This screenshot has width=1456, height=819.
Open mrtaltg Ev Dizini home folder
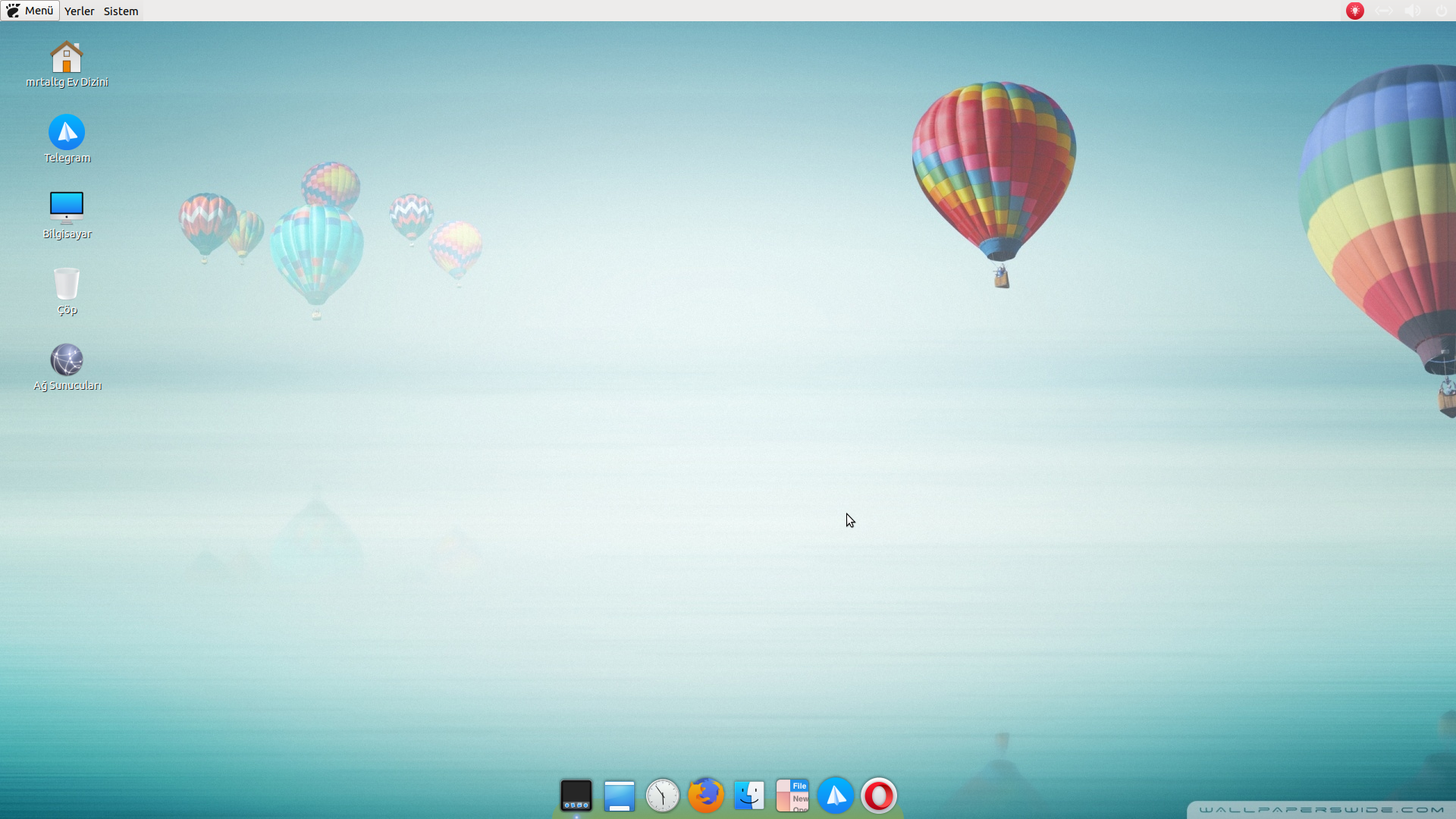67,58
